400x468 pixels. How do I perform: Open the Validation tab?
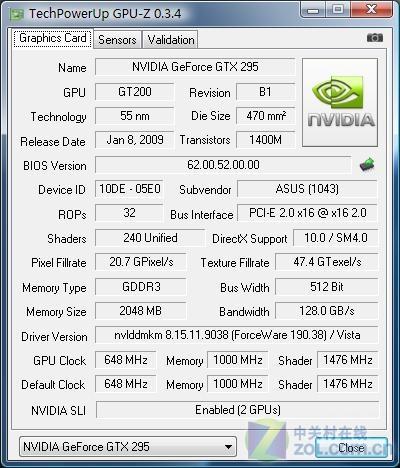tap(171, 40)
